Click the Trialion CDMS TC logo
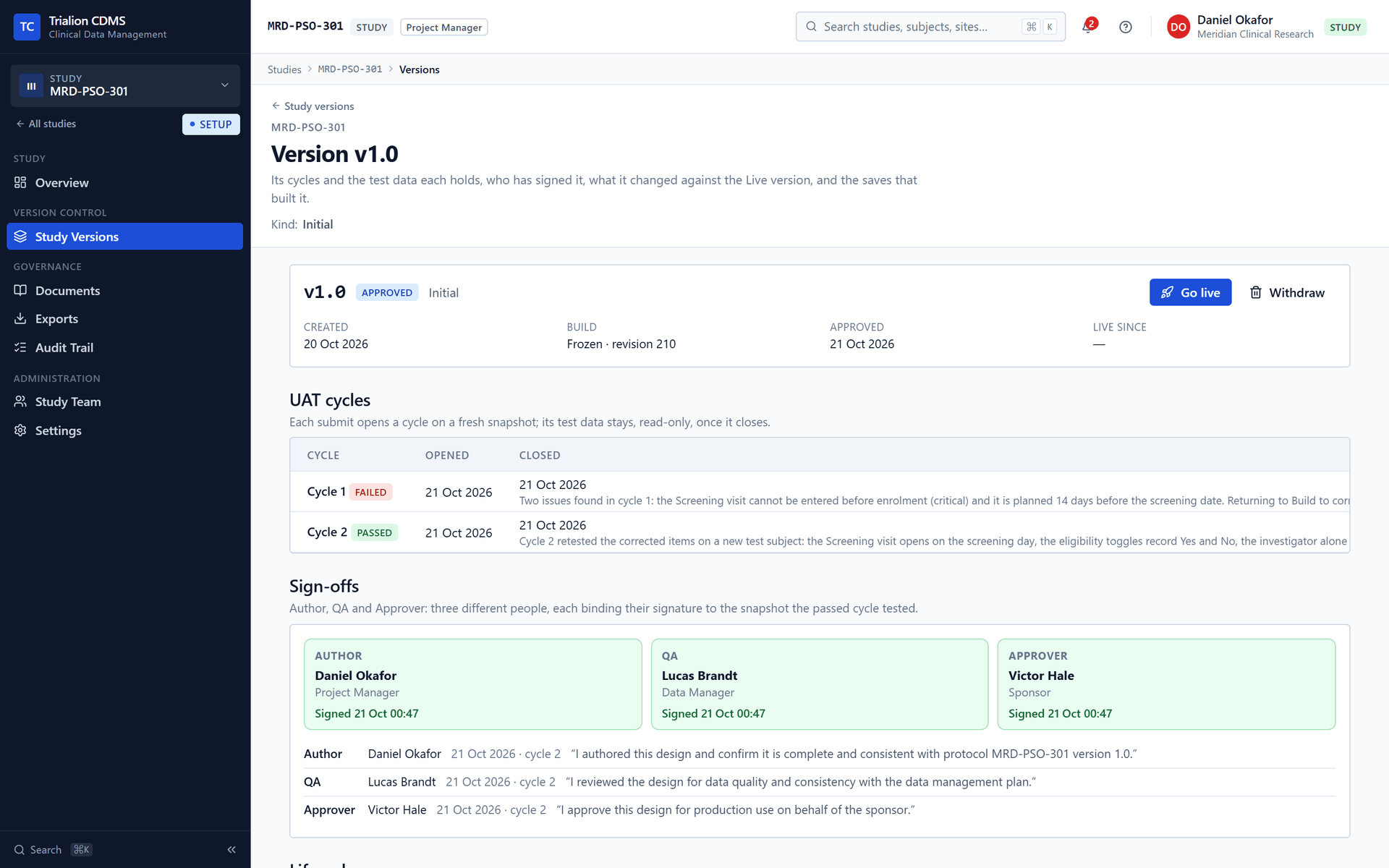 pyautogui.click(x=27, y=27)
